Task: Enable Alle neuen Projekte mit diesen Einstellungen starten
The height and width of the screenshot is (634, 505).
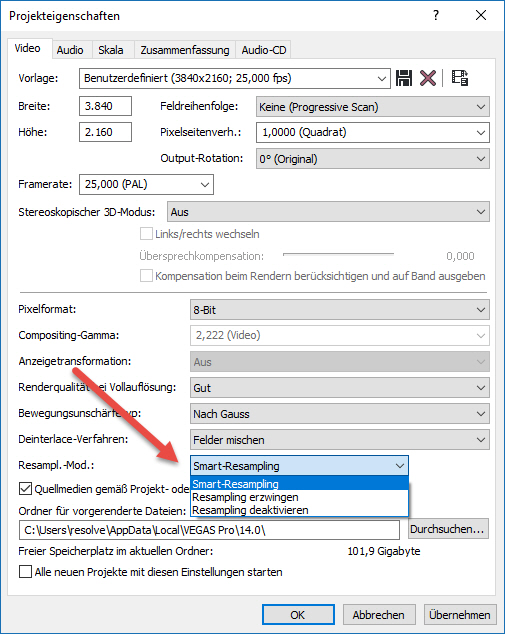Action: click(x=25, y=572)
